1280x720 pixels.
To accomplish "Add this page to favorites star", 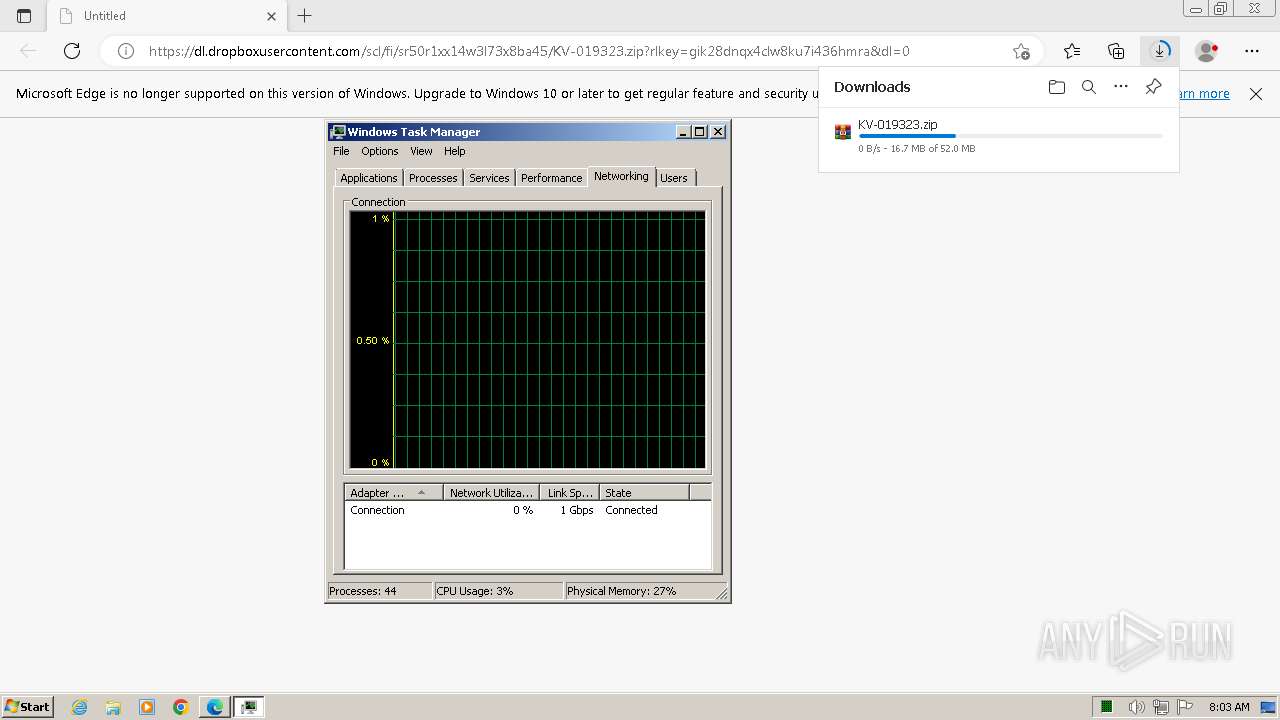I will click(1021, 51).
